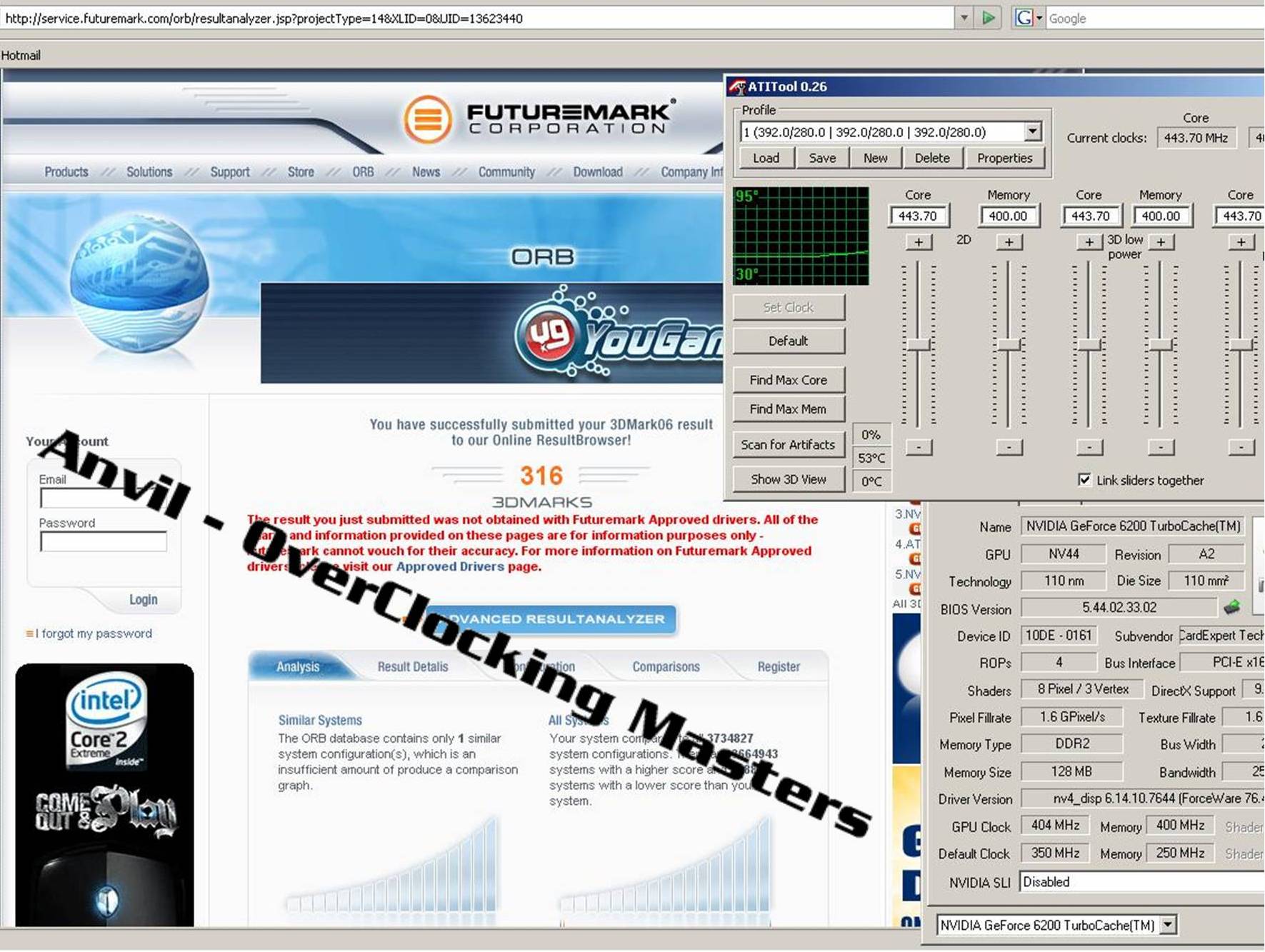Switch to the Comparisons tab

[666, 666]
